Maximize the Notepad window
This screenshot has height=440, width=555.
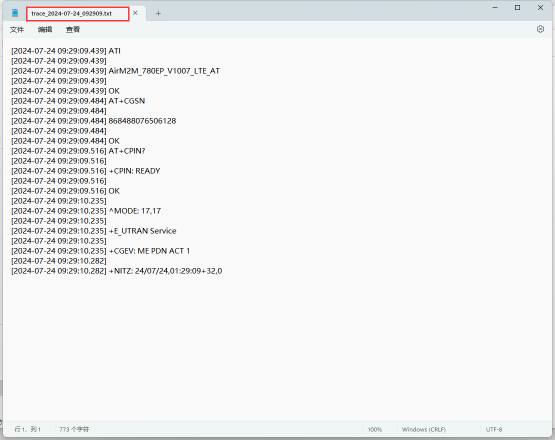point(517,7)
